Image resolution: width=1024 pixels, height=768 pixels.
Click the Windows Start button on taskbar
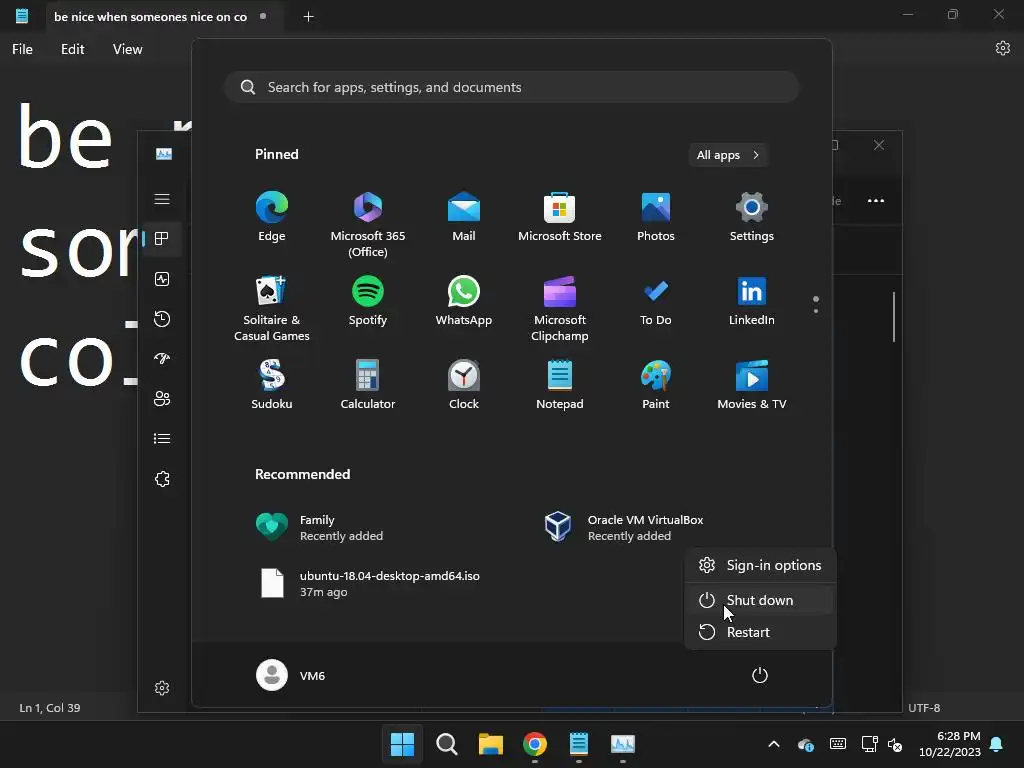pyautogui.click(x=402, y=744)
